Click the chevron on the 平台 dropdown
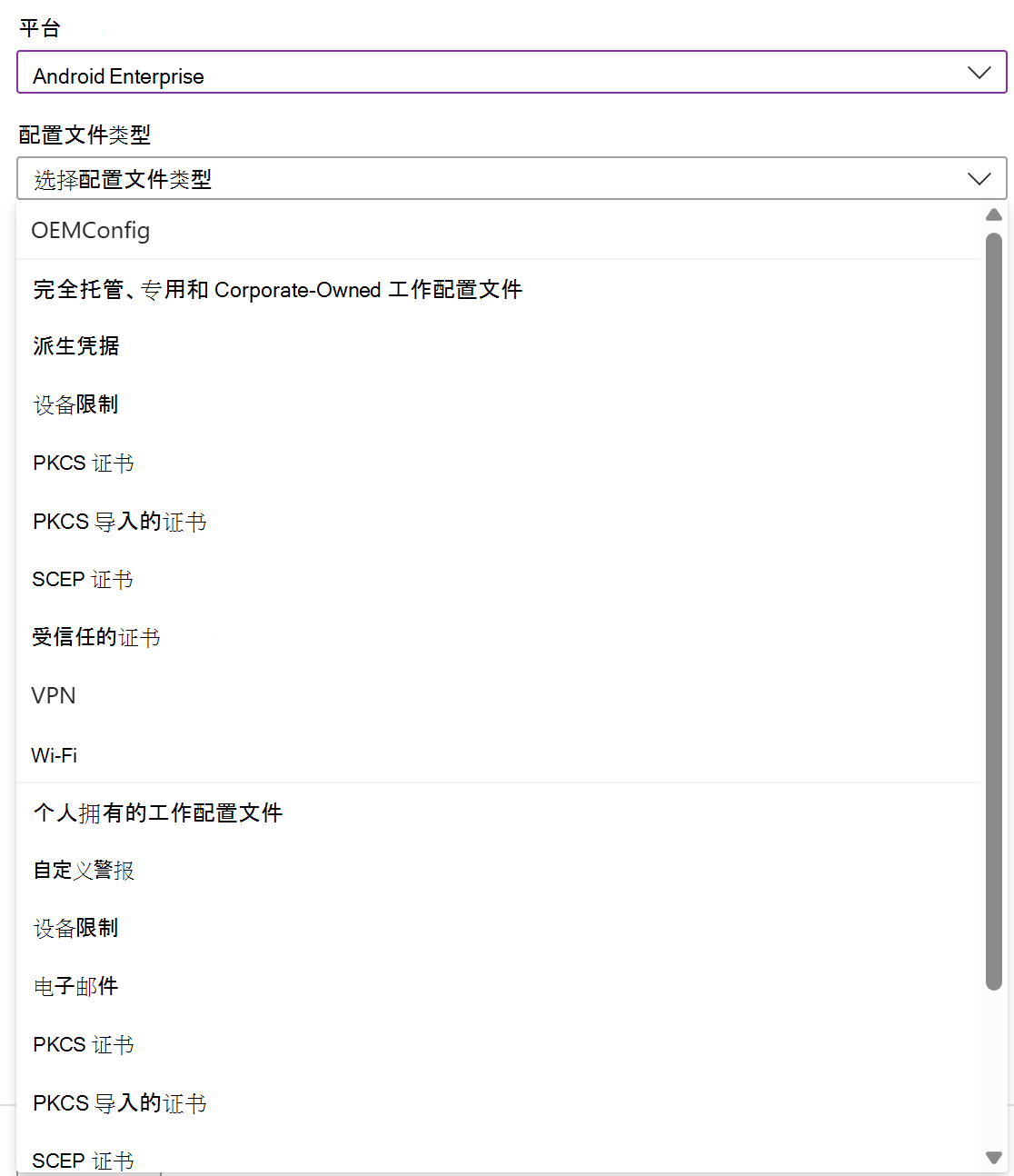The image size is (1014, 1176). 979,73
